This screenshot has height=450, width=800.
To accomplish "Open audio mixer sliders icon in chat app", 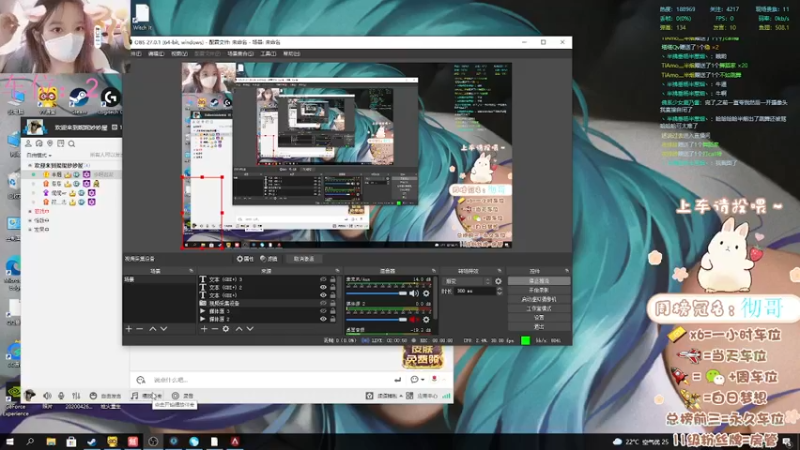I will coord(76,396).
